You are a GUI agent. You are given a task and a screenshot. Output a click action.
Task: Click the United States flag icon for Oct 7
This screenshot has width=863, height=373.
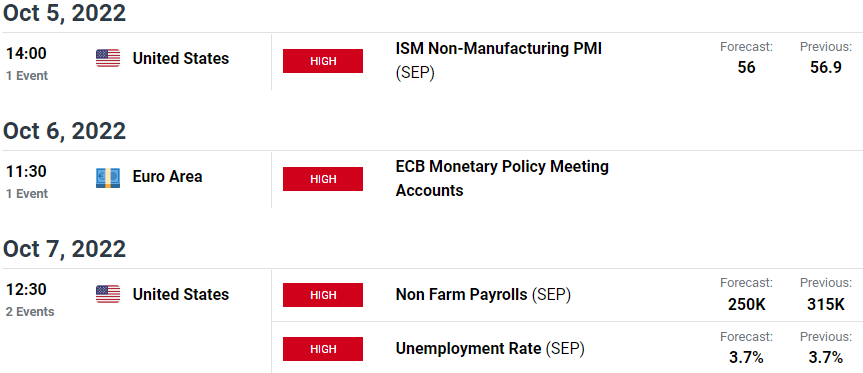coord(108,294)
